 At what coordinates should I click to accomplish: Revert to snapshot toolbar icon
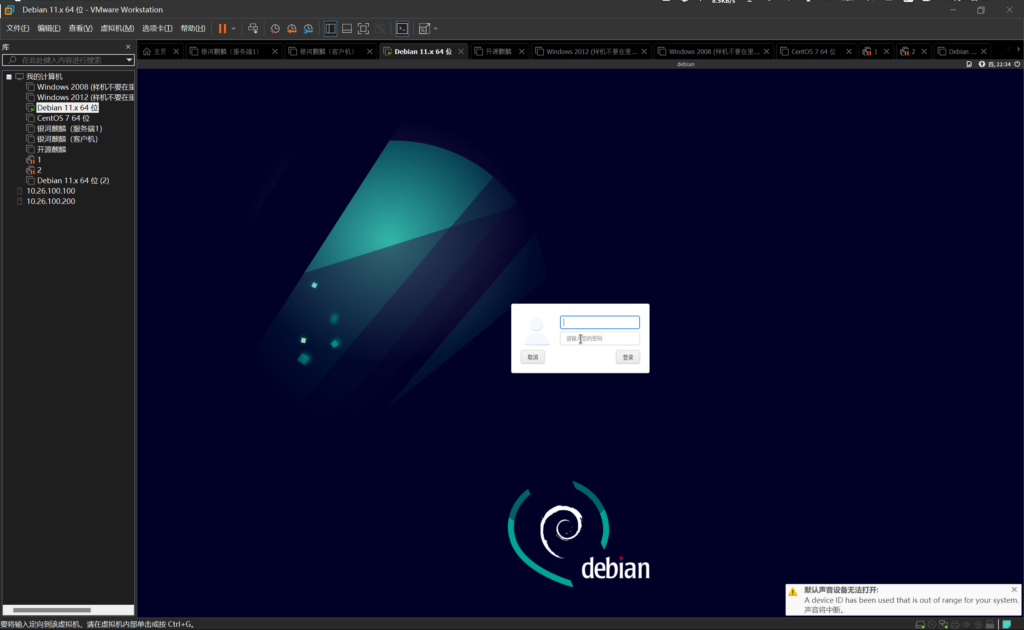click(292, 29)
